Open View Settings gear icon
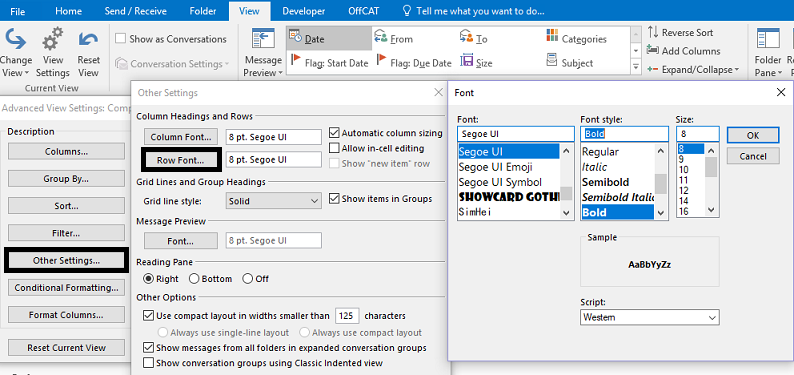 click(x=53, y=40)
